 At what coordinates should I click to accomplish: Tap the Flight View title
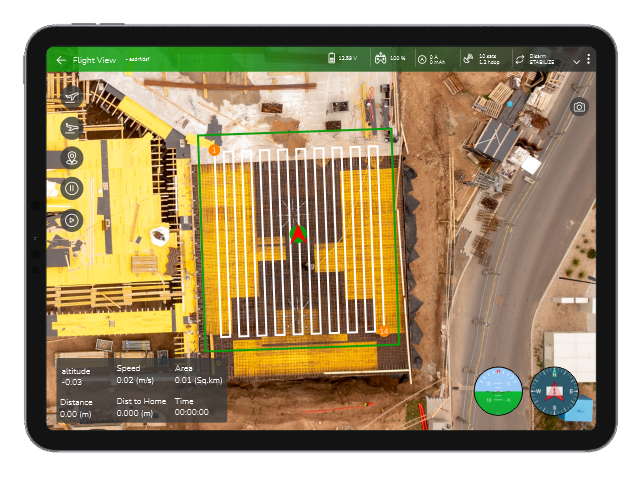click(x=95, y=60)
